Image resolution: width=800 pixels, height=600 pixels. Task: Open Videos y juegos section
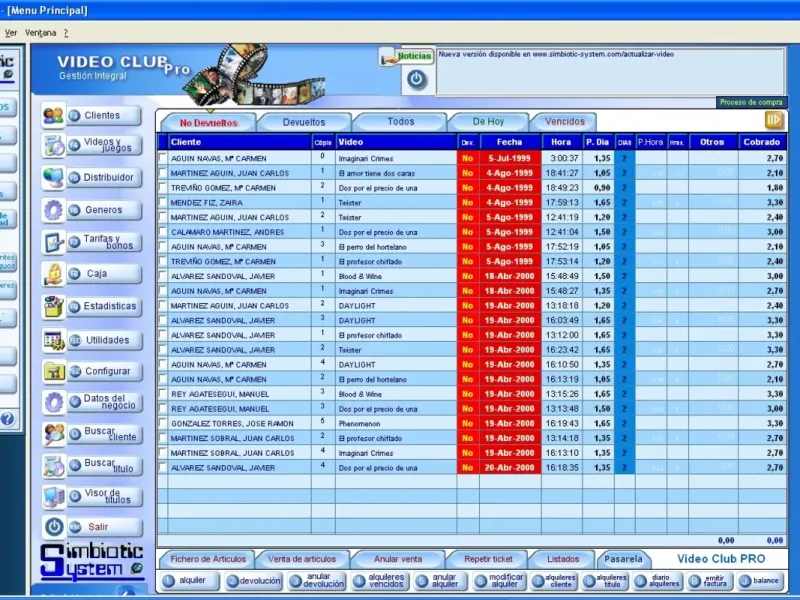(x=104, y=145)
